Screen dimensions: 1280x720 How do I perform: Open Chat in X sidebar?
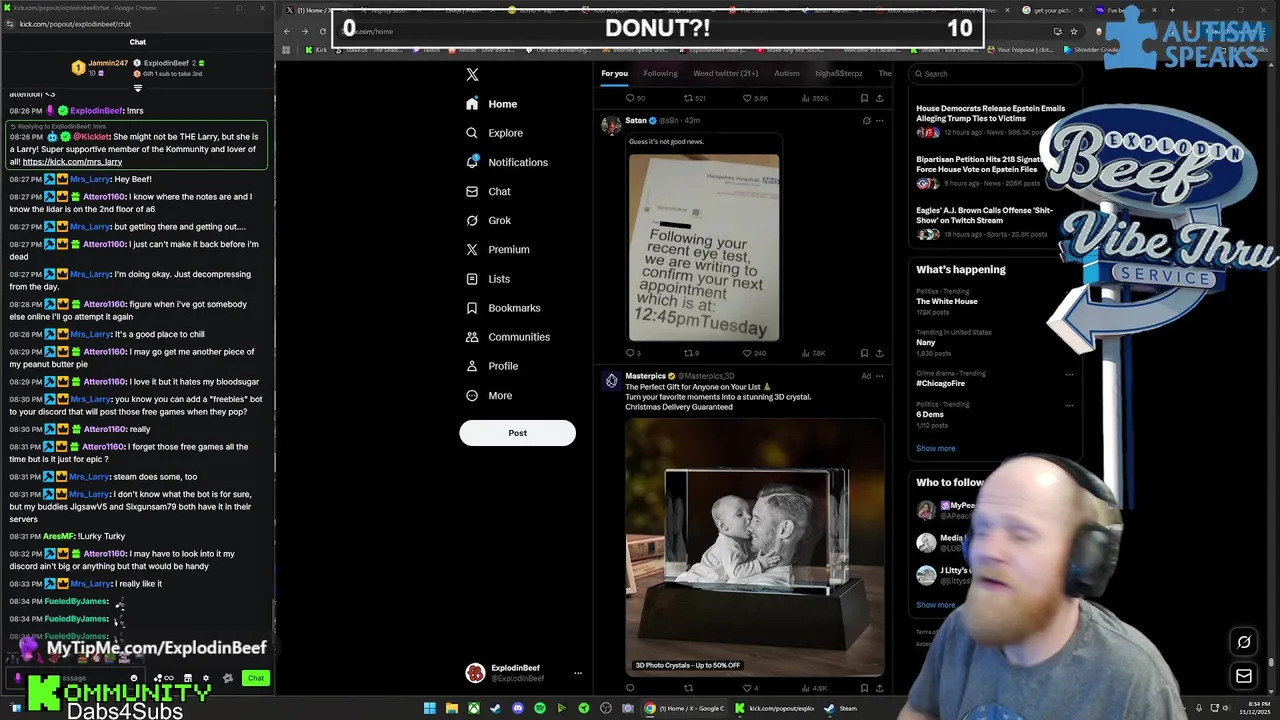488,191
